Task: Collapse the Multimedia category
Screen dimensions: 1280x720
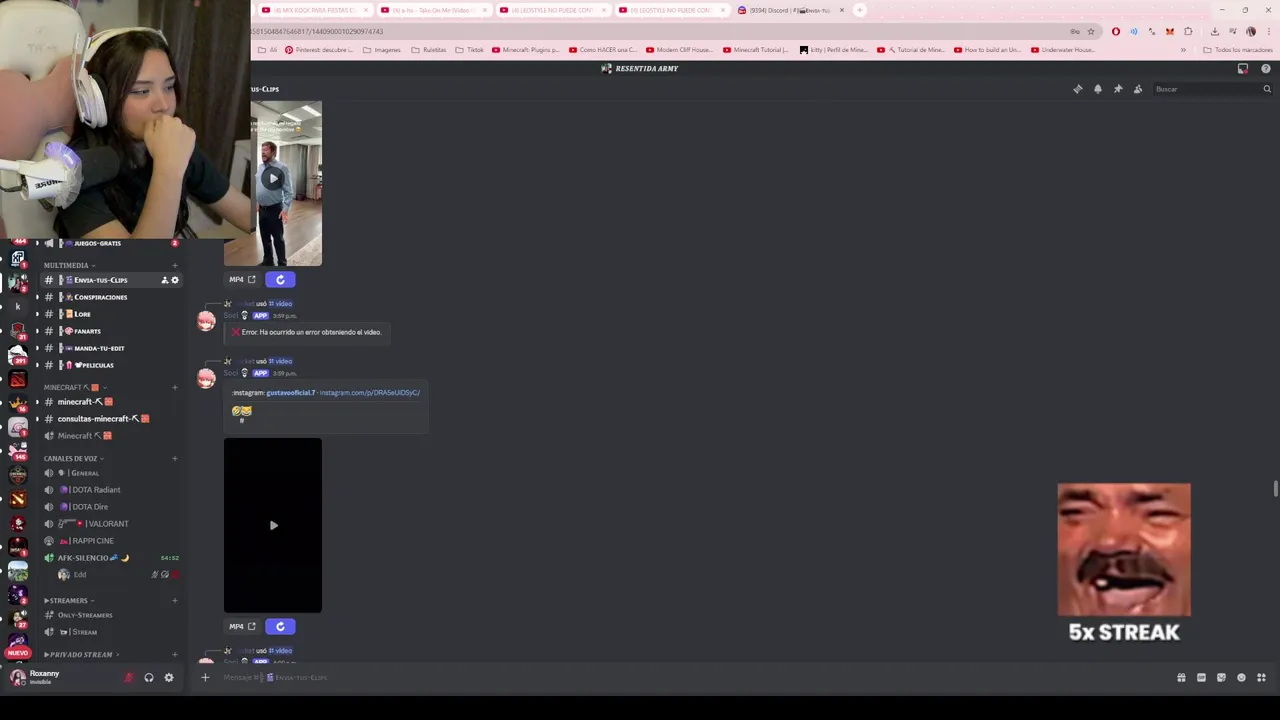Action: (69, 265)
